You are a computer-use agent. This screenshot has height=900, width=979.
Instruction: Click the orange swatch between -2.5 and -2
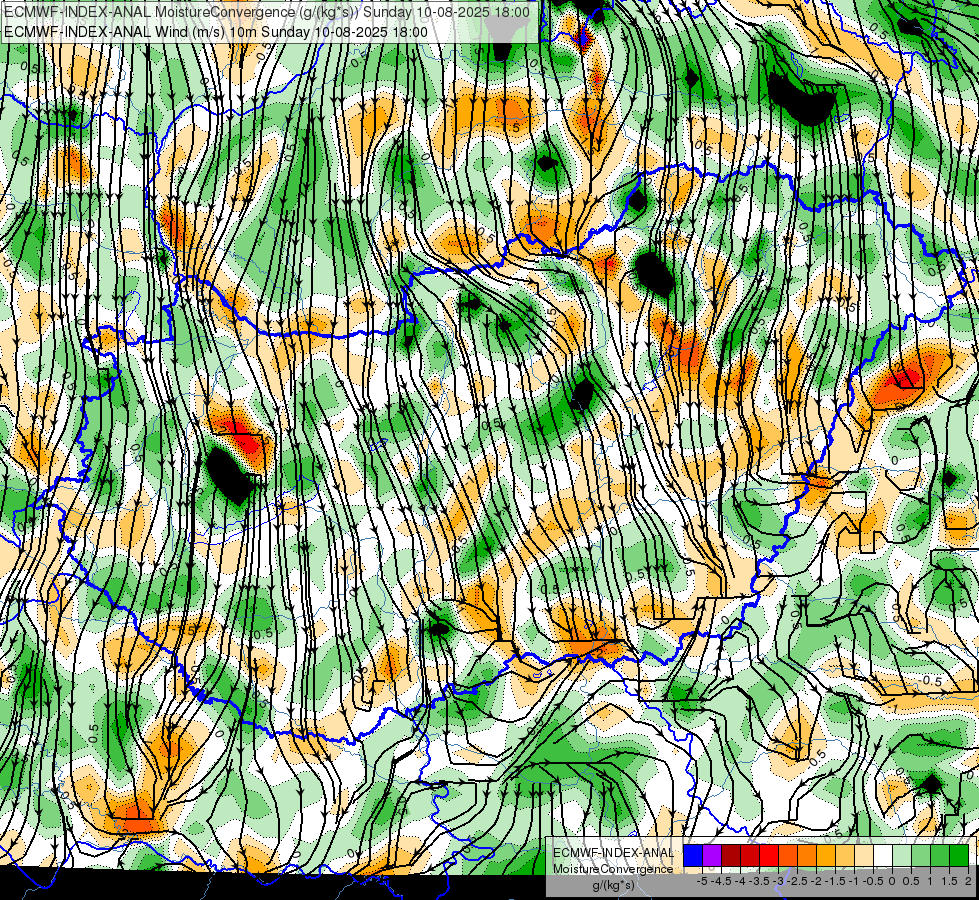pos(807,856)
